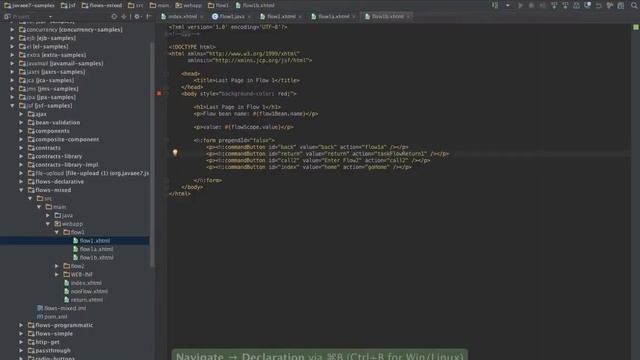Select flows-mixed.iml in the project tree
The image size is (640, 360).
tap(62, 308)
